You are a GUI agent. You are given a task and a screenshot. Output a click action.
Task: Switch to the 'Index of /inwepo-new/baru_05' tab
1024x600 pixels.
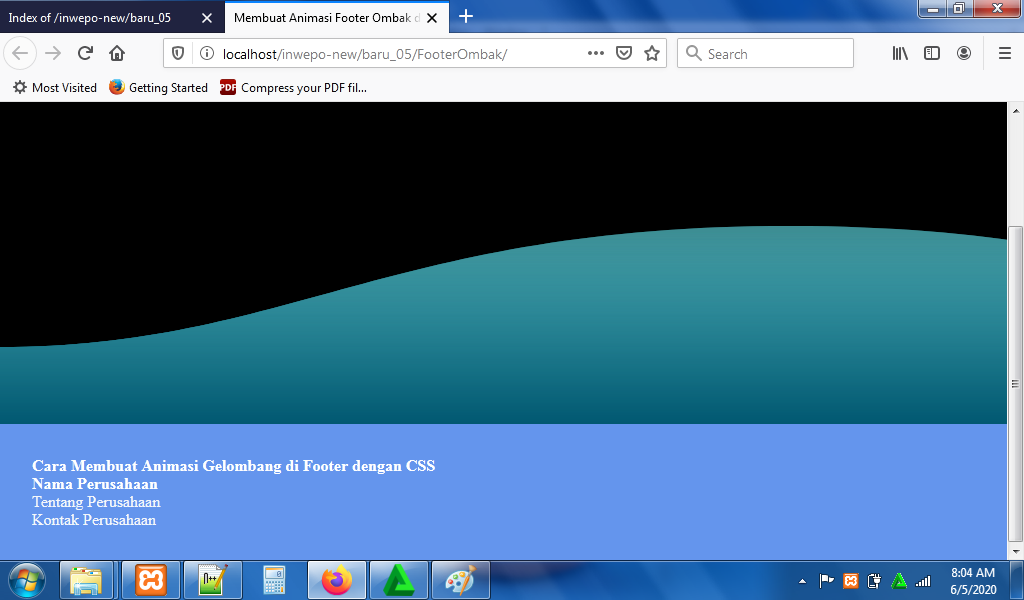(112, 18)
